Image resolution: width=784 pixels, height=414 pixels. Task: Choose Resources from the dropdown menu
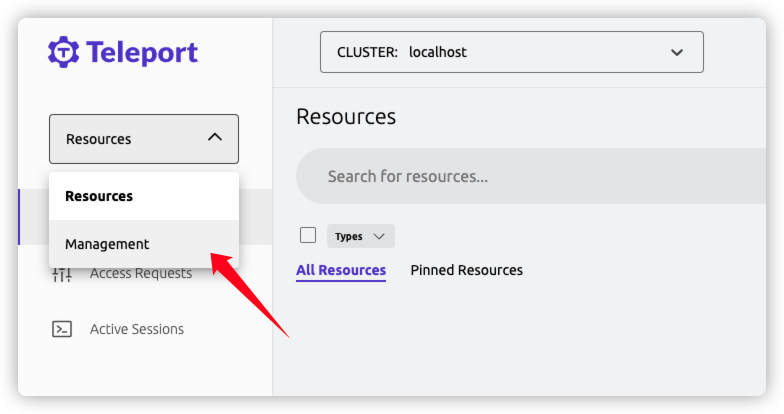tap(144, 196)
